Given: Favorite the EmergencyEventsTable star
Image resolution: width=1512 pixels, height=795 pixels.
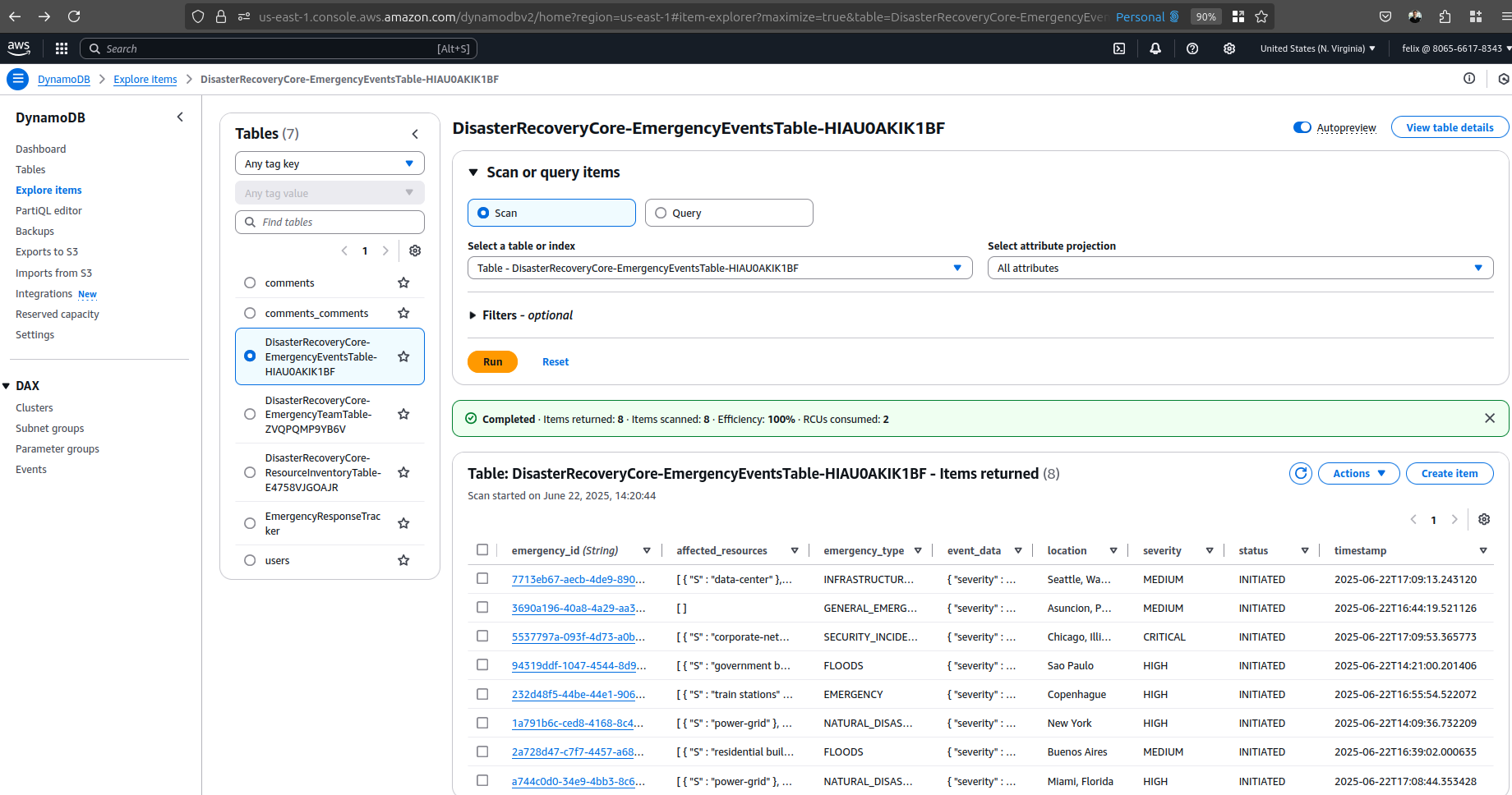Looking at the screenshot, I should tap(403, 356).
